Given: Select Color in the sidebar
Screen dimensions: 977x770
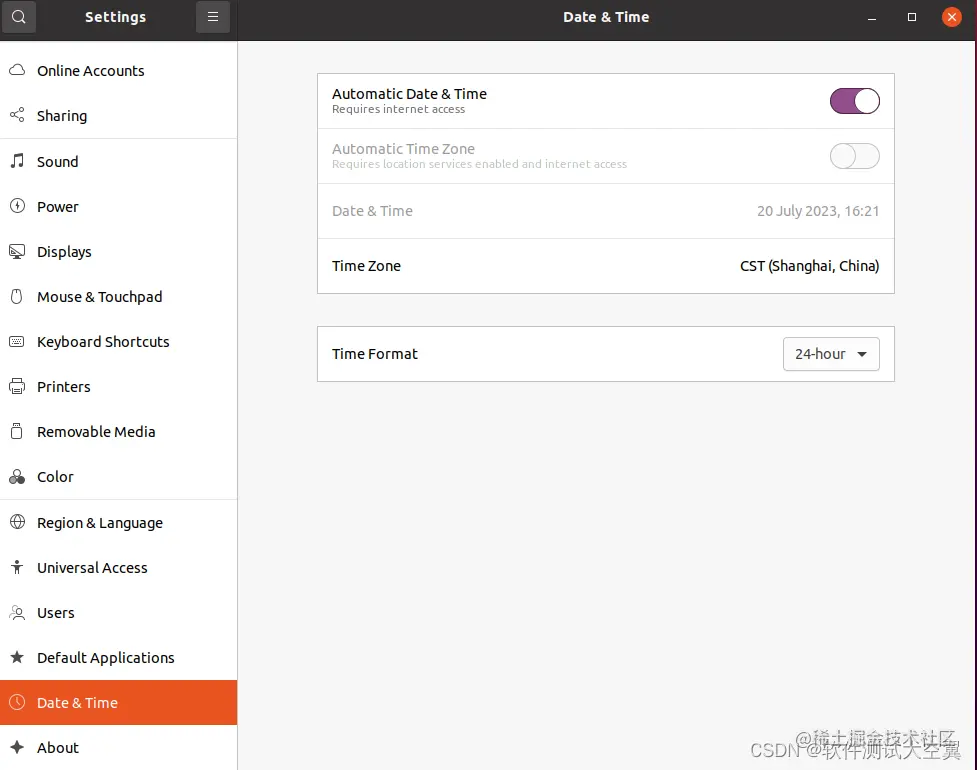Looking at the screenshot, I should tap(118, 477).
